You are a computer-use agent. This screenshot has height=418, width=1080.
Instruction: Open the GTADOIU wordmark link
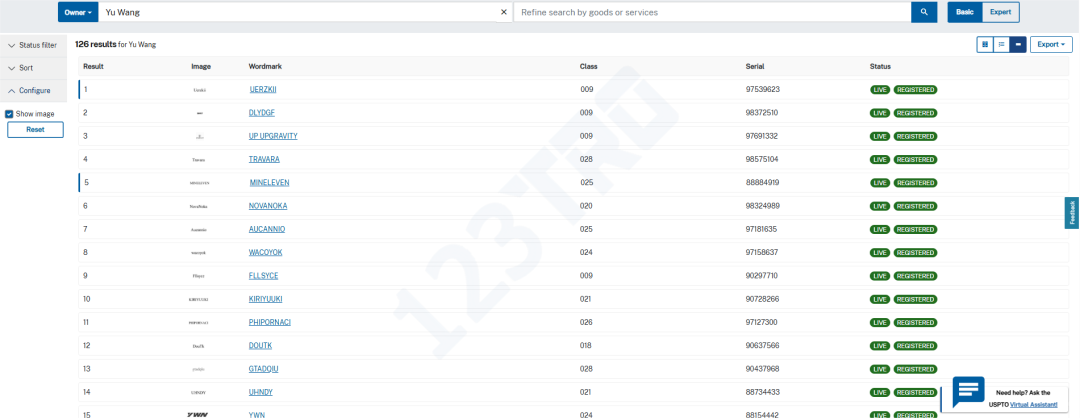pos(263,369)
